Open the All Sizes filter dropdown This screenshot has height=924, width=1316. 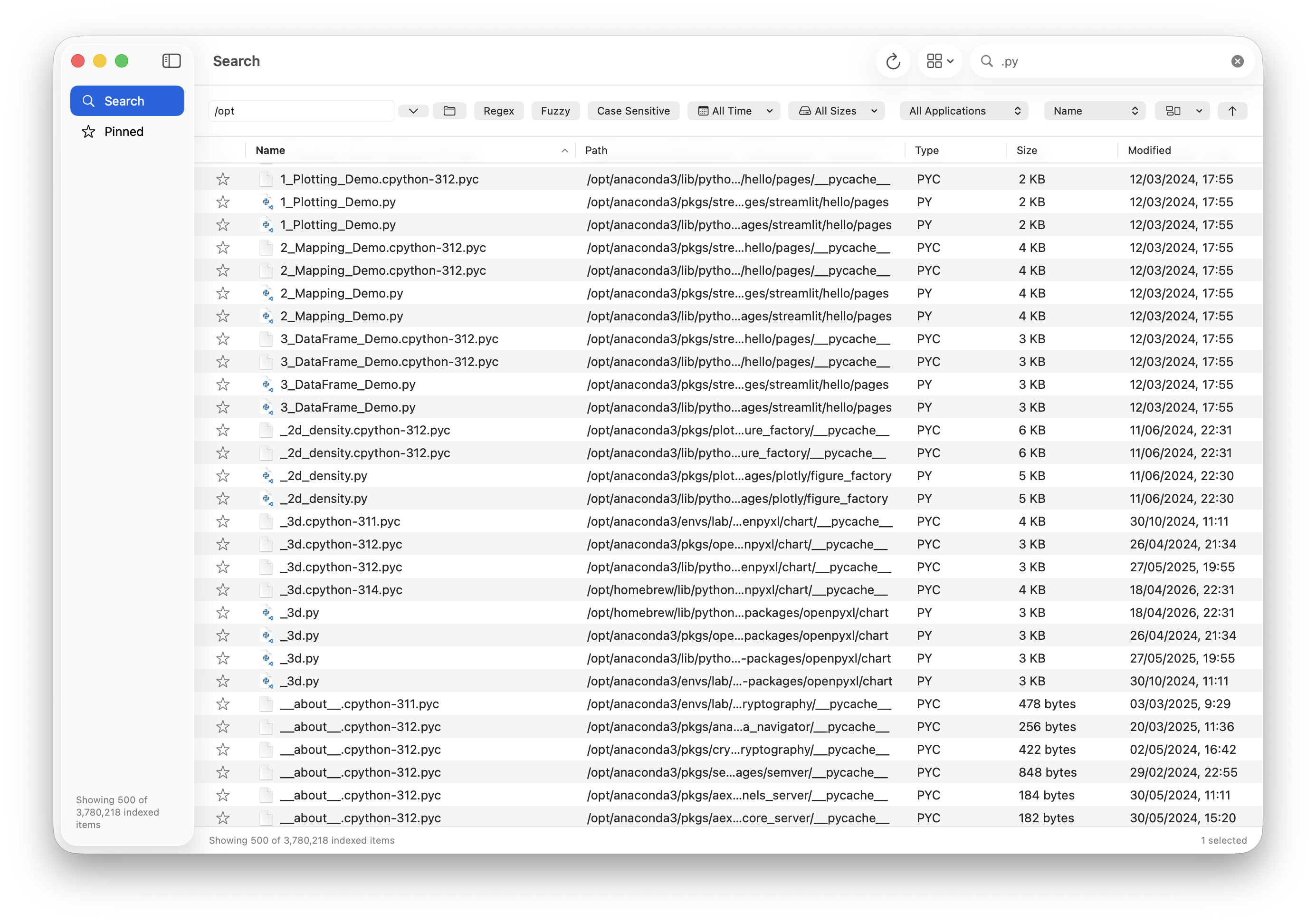(836, 111)
